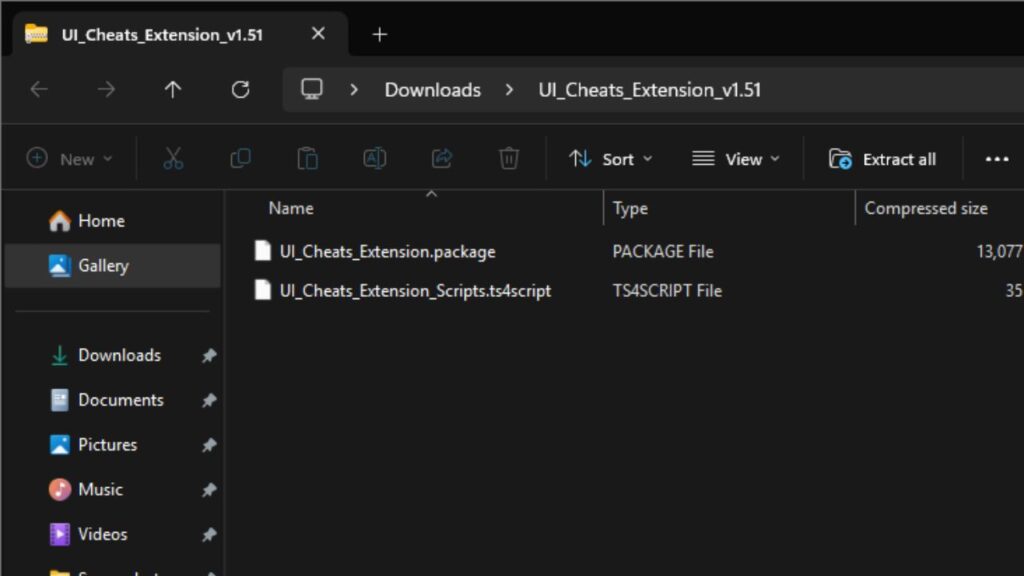Image resolution: width=1024 pixels, height=576 pixels.
Task: Switch to the UI_Cheats_Extension_v1.51 tab
Action: click(x=160, y=33)
